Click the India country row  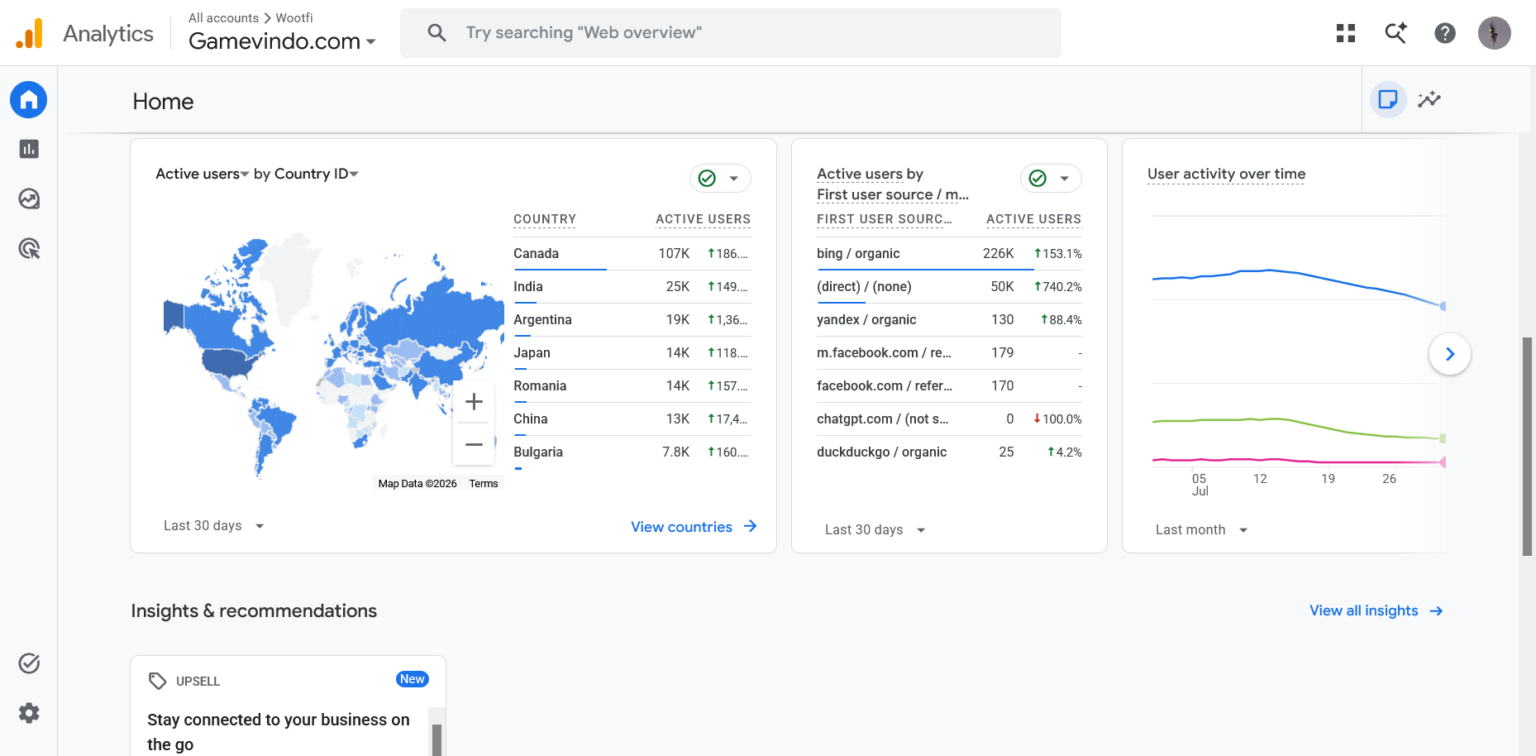click(x=632, y=287)
